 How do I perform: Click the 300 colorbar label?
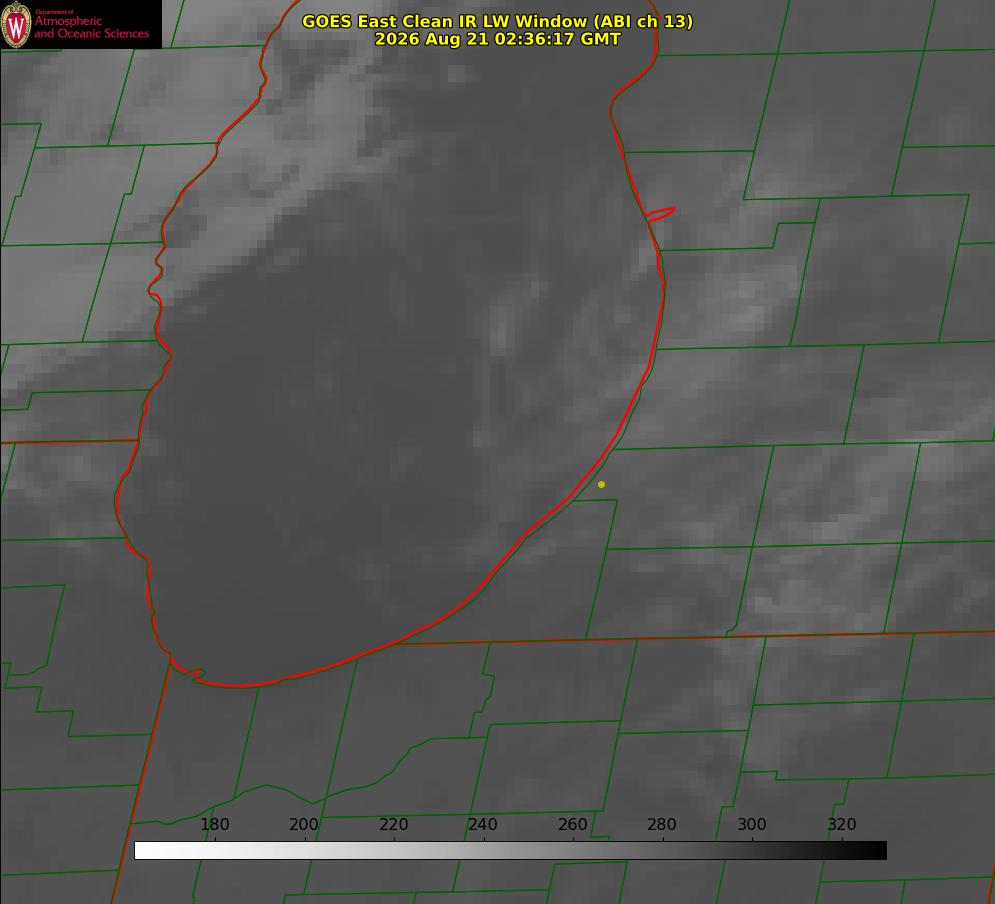752,824
